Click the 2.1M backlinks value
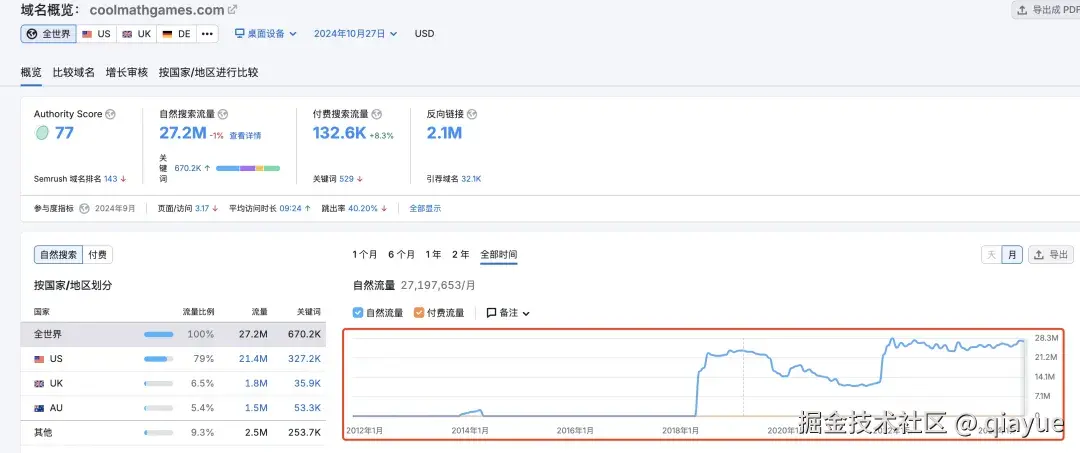The image size is (1080, 453). [444, 133]
